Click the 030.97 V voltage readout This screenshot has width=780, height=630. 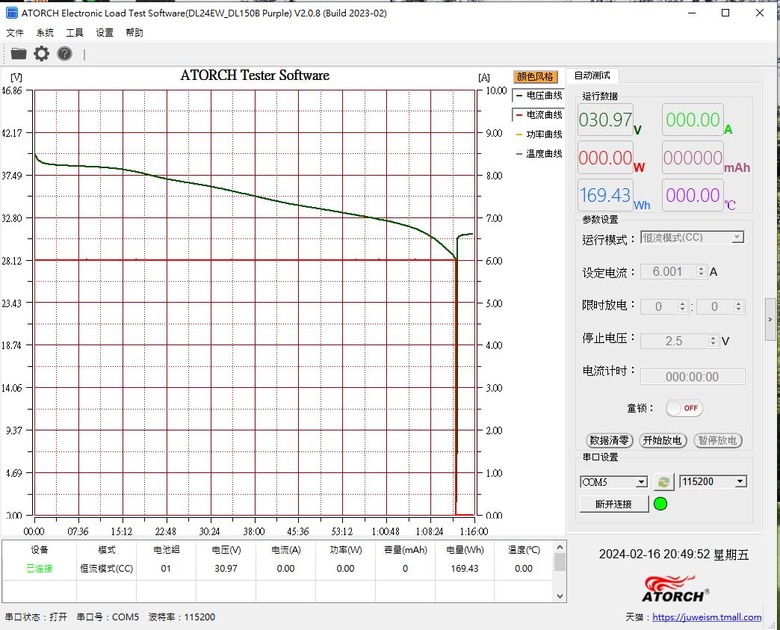coord(605,120)
